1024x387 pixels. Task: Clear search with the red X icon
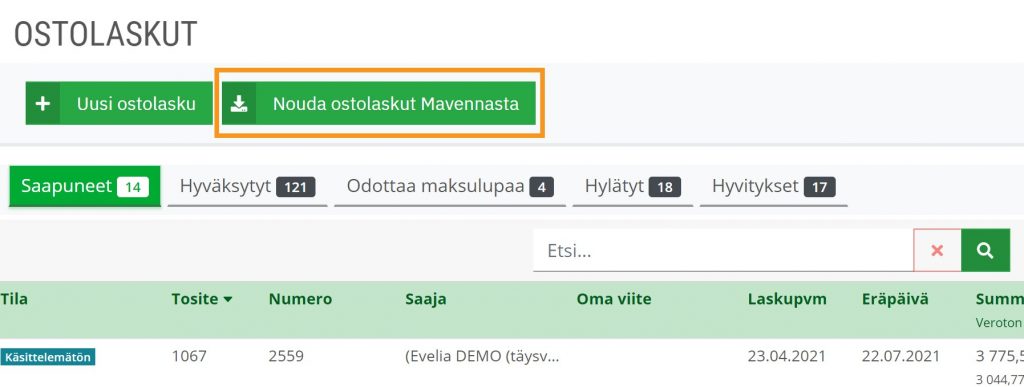(x=937, y=250)
